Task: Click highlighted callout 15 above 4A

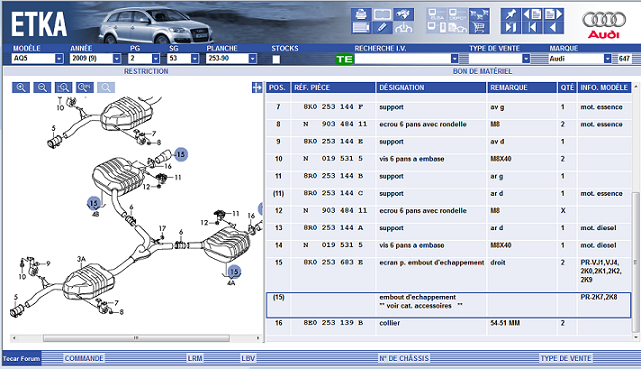Action: pos(234,272)
